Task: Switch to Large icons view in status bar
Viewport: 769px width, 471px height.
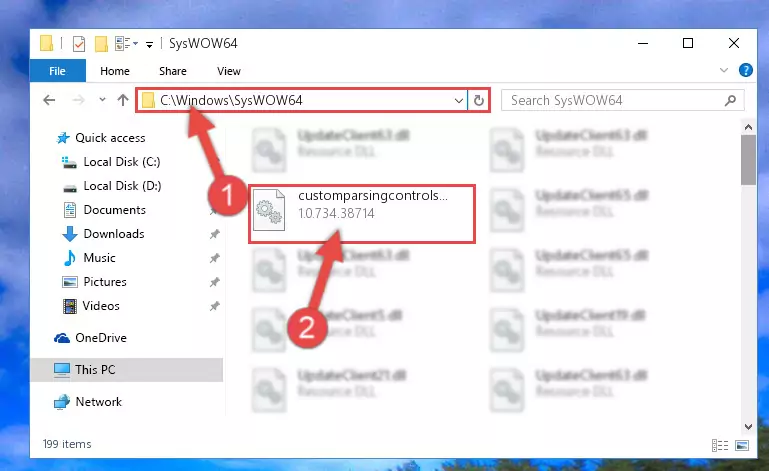Action: [742, 445]
